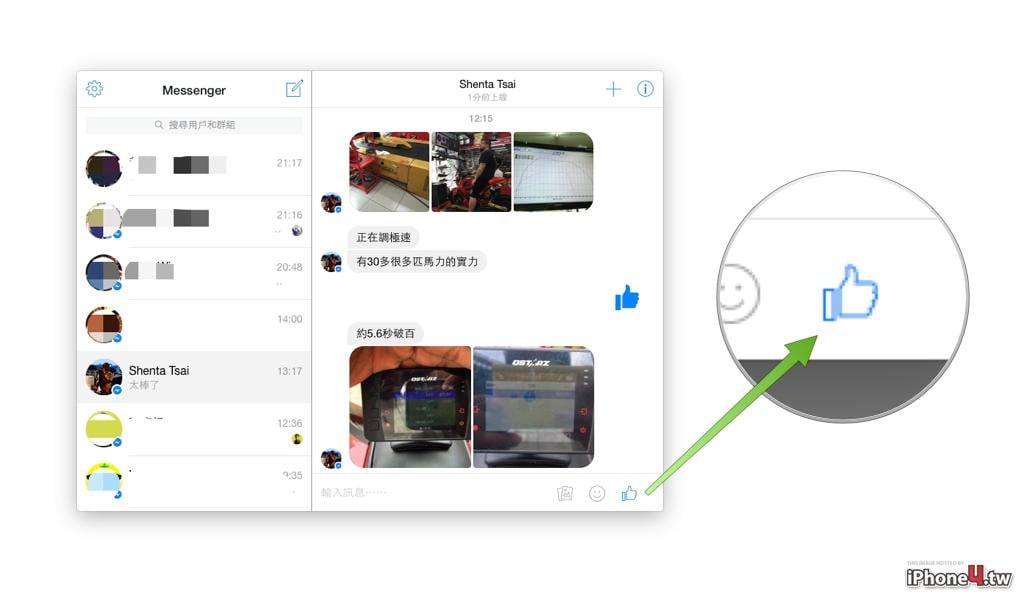This screenshot has width=1017, height=594.
Task: Open the conversation timestamped 12:36
Action: click(x=194, y=429)
